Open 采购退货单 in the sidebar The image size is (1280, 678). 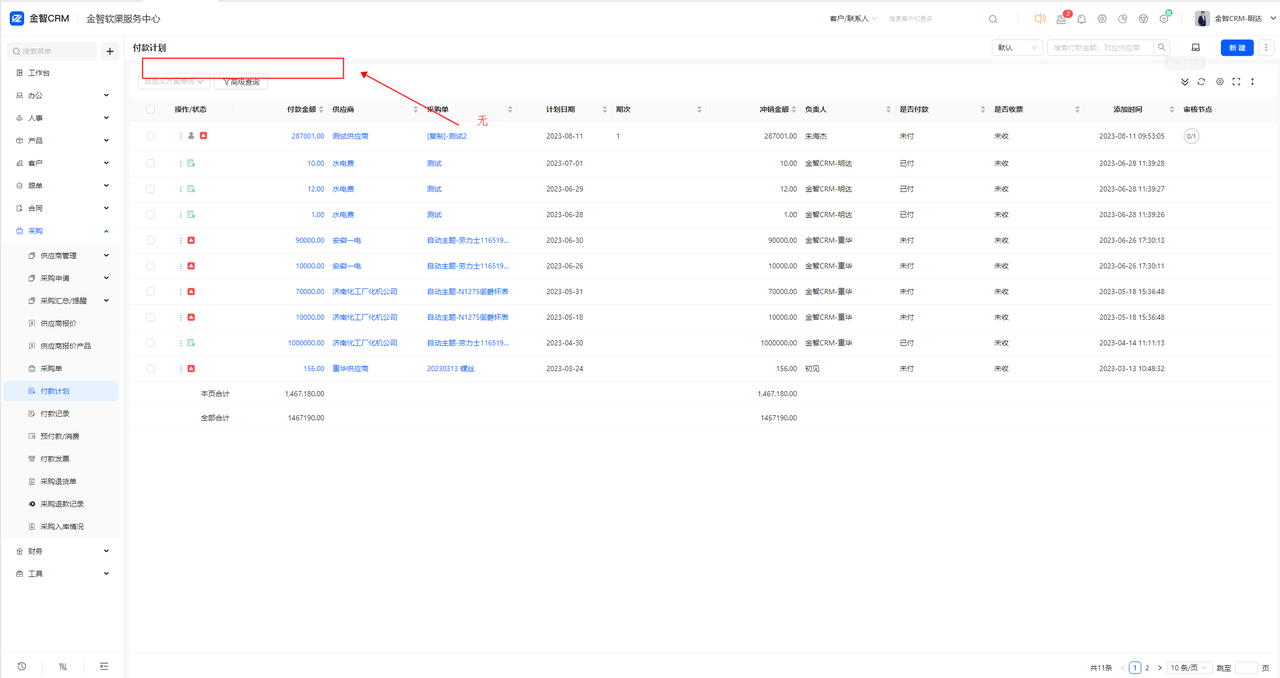pyautogui.click(x=58, y=481)
